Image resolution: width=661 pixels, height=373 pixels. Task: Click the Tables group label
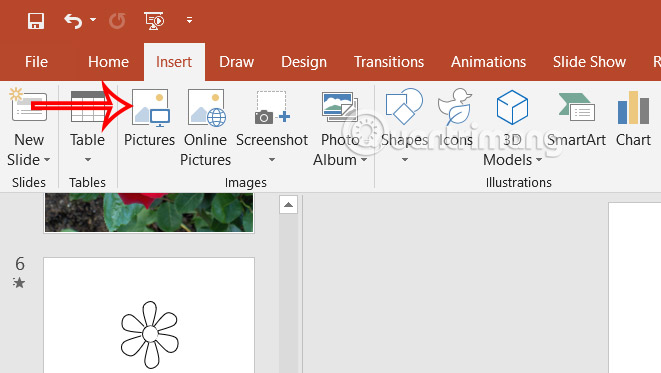(87, 182)
